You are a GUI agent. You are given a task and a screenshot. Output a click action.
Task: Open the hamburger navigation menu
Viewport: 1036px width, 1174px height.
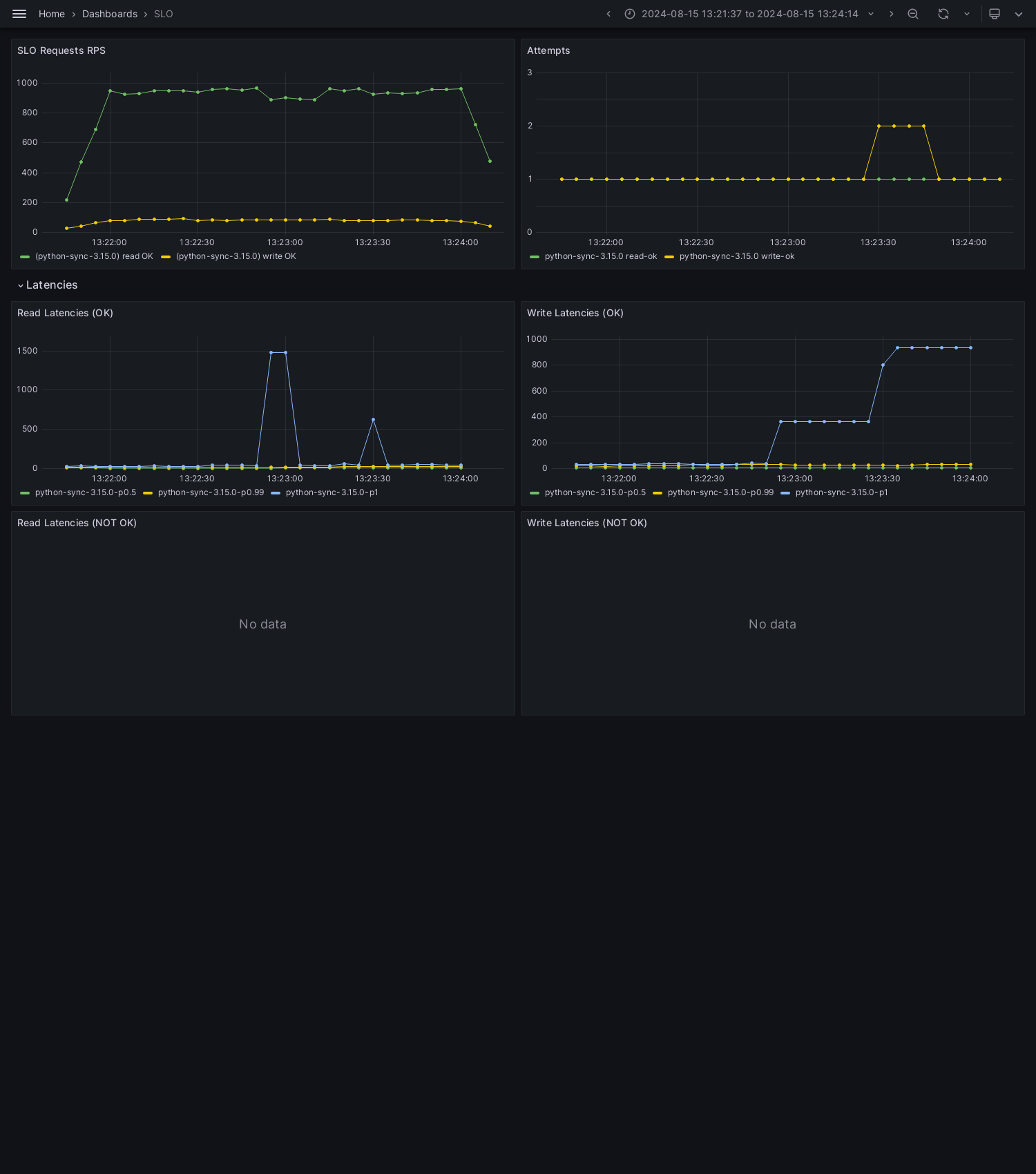19,14
